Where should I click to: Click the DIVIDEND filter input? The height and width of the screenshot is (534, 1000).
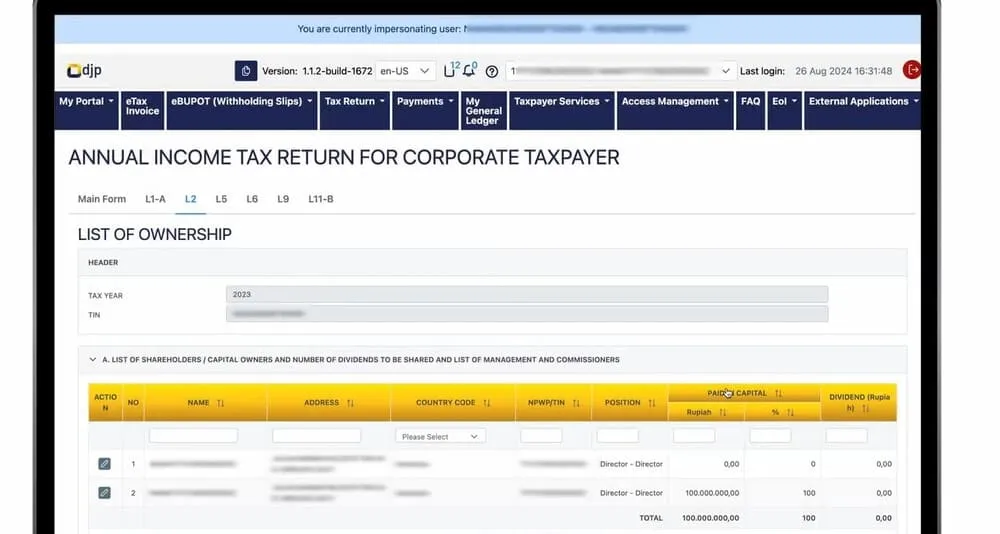(x=846, y=436)
